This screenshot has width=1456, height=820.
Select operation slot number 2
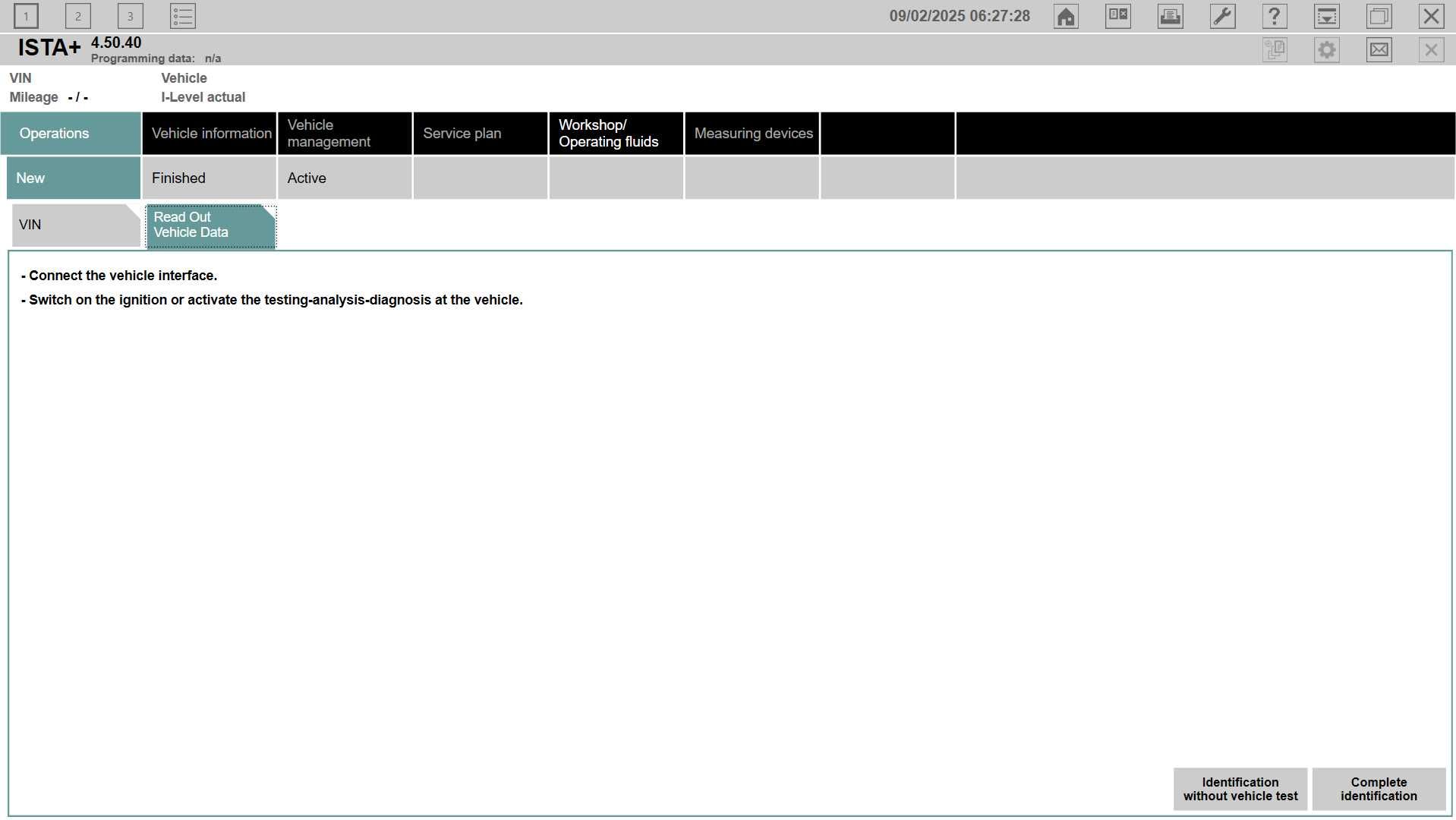pyautogui.click(x=78, y=16)
